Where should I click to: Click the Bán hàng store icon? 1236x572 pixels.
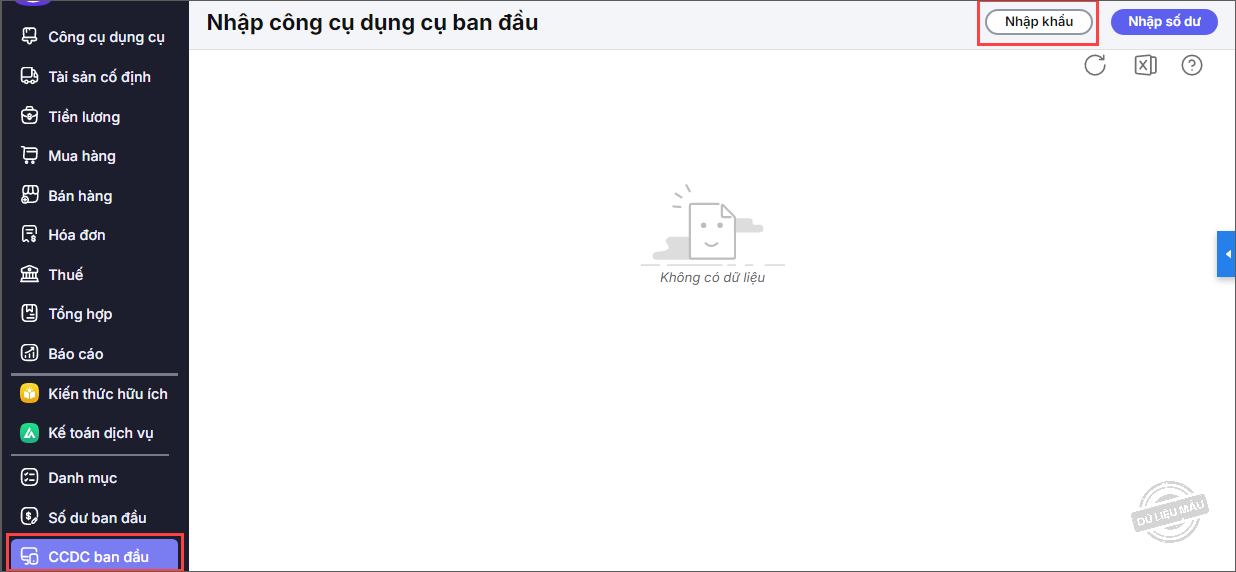tap(30, 195)
